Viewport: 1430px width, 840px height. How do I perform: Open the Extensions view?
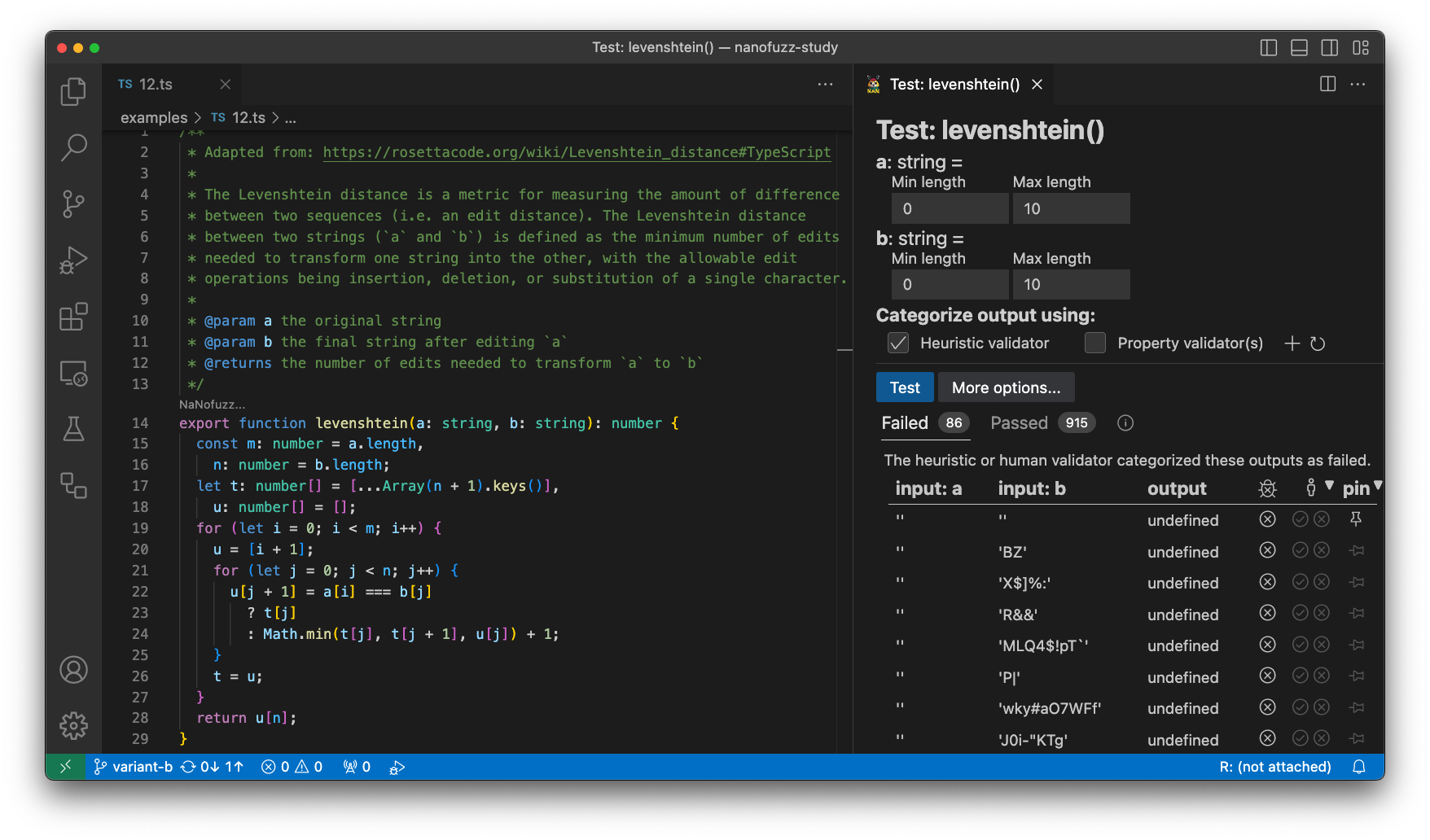[73, 317]
